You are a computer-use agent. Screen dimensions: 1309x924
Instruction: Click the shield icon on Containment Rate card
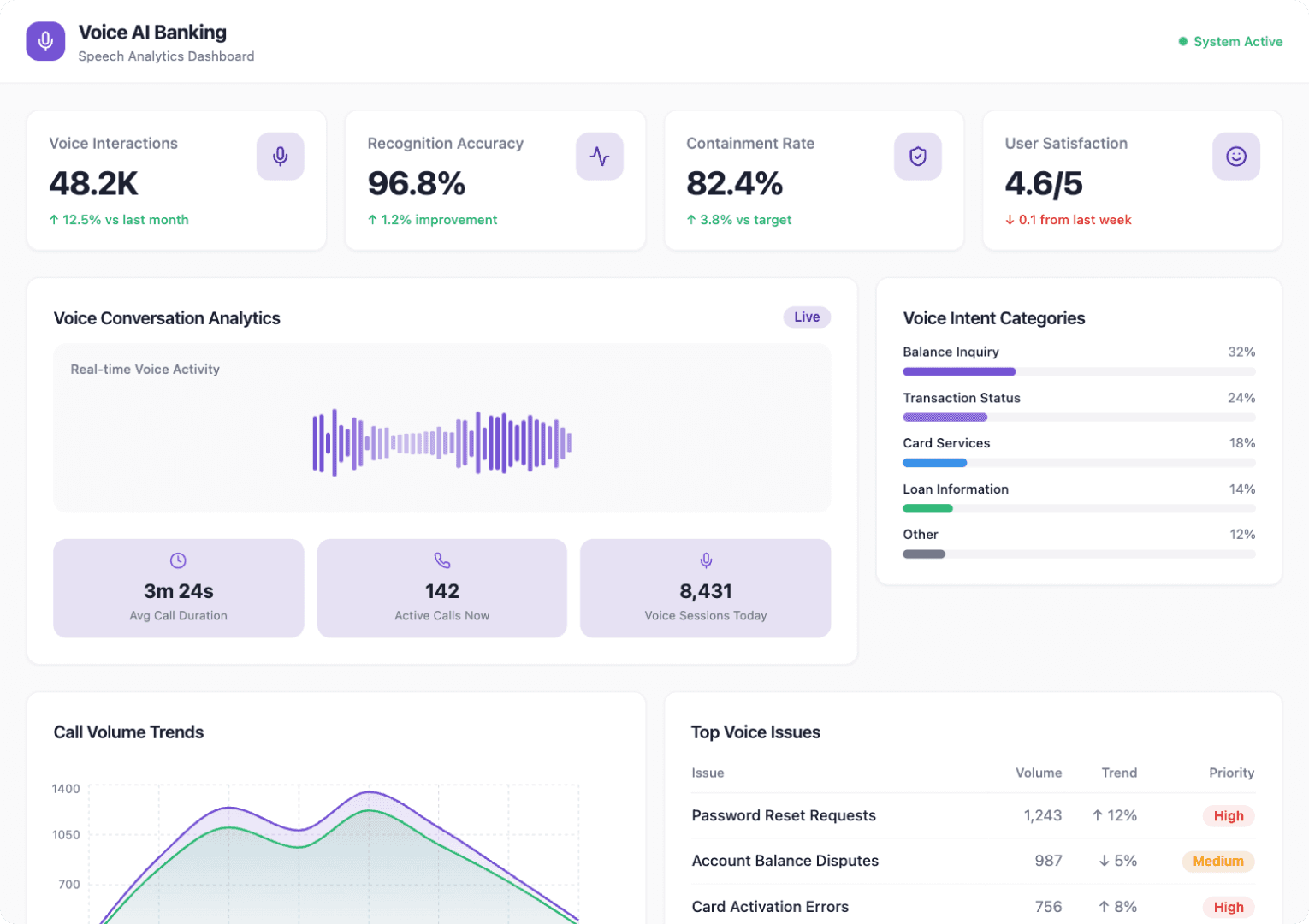coord(918,157)
